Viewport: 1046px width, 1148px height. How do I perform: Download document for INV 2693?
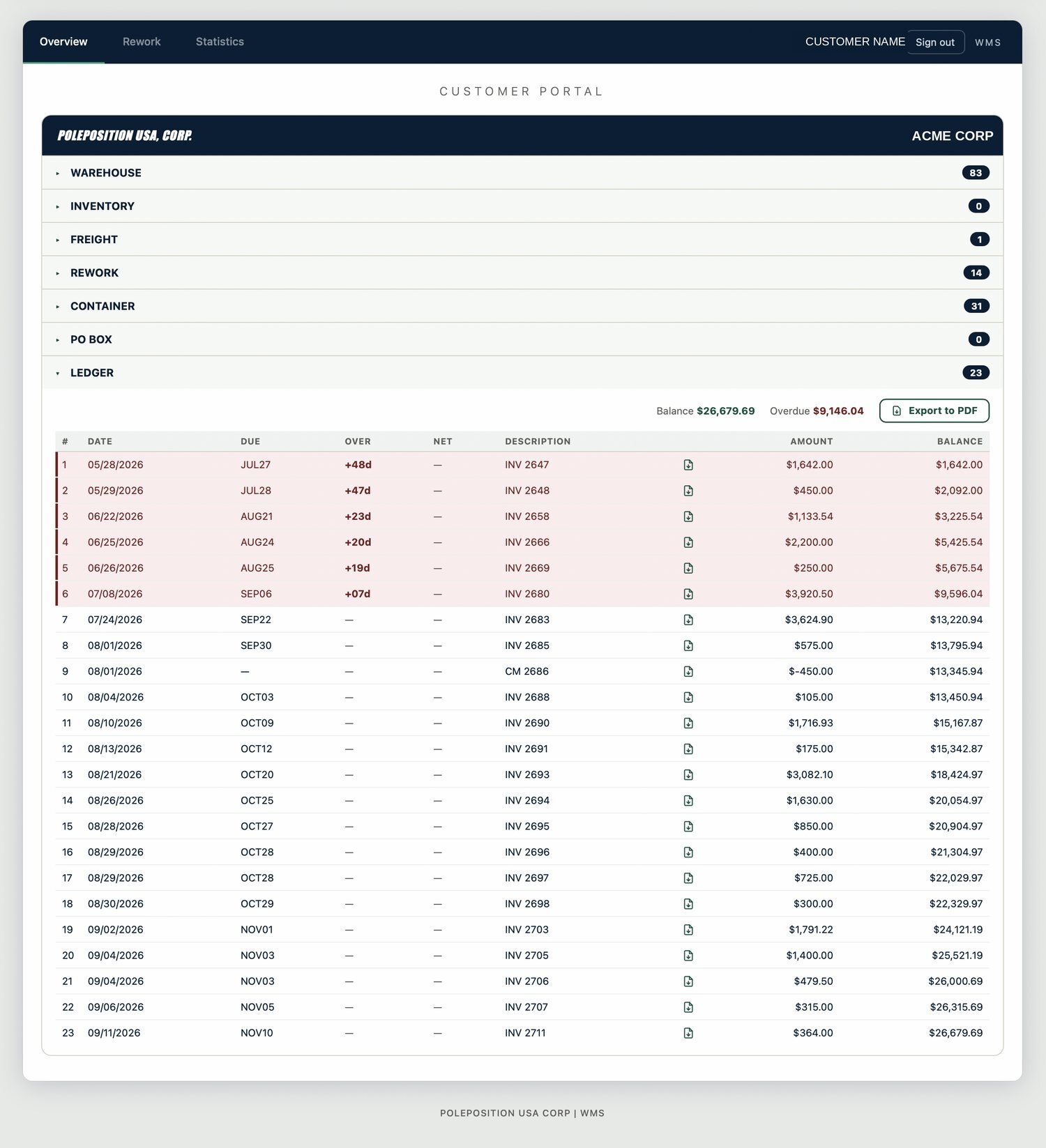pyautogui.click(x=688, y=774)
